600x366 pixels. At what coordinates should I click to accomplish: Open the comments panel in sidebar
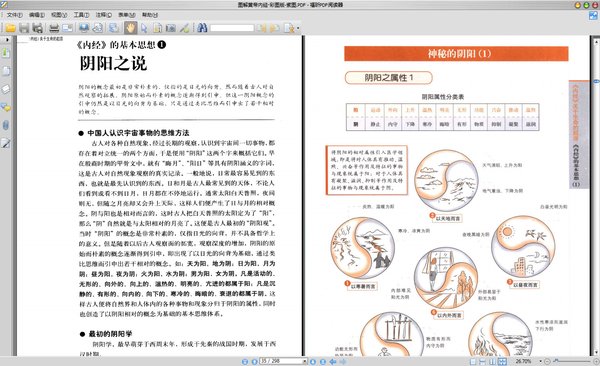(x=6, y=107)
